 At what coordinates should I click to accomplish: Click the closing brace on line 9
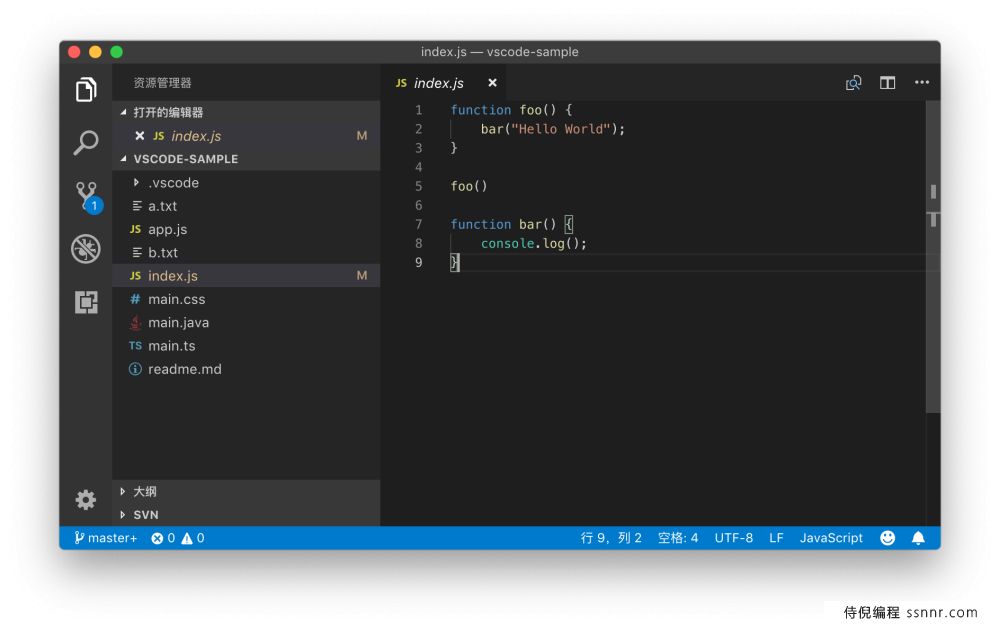point(454,262)
